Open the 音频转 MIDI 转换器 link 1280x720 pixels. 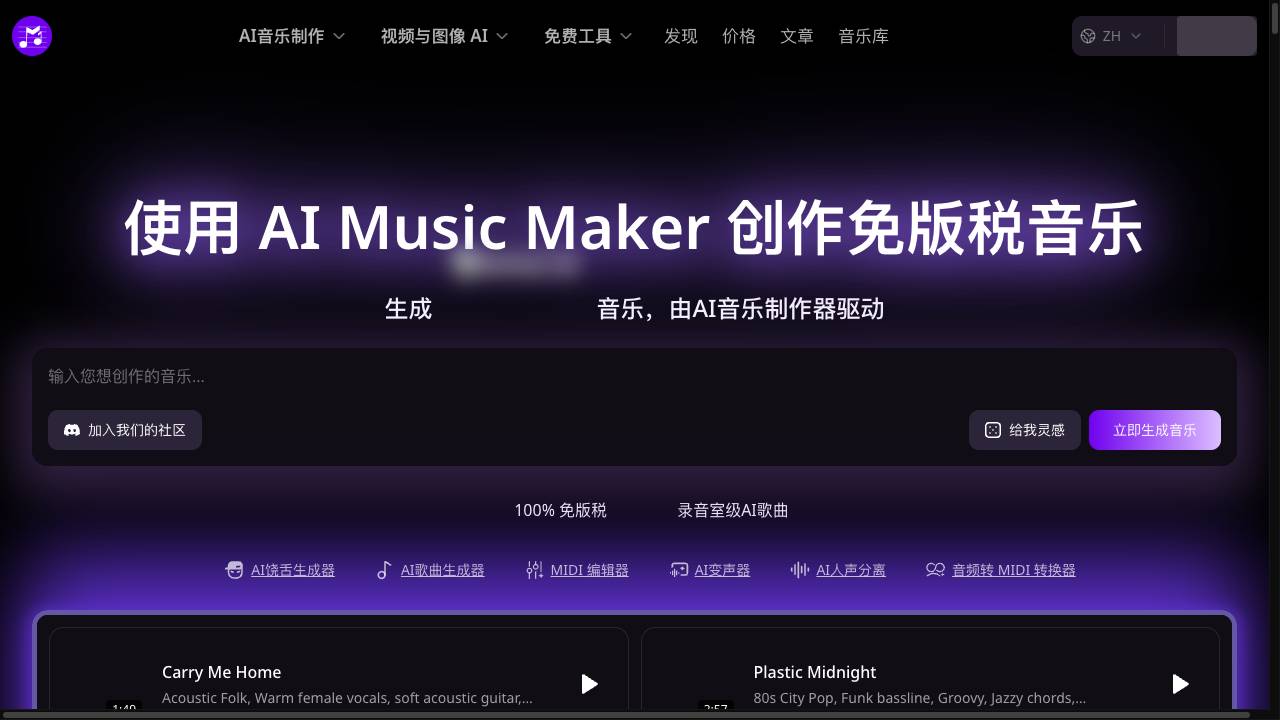pyautogui.click(x=1014, y=570)
